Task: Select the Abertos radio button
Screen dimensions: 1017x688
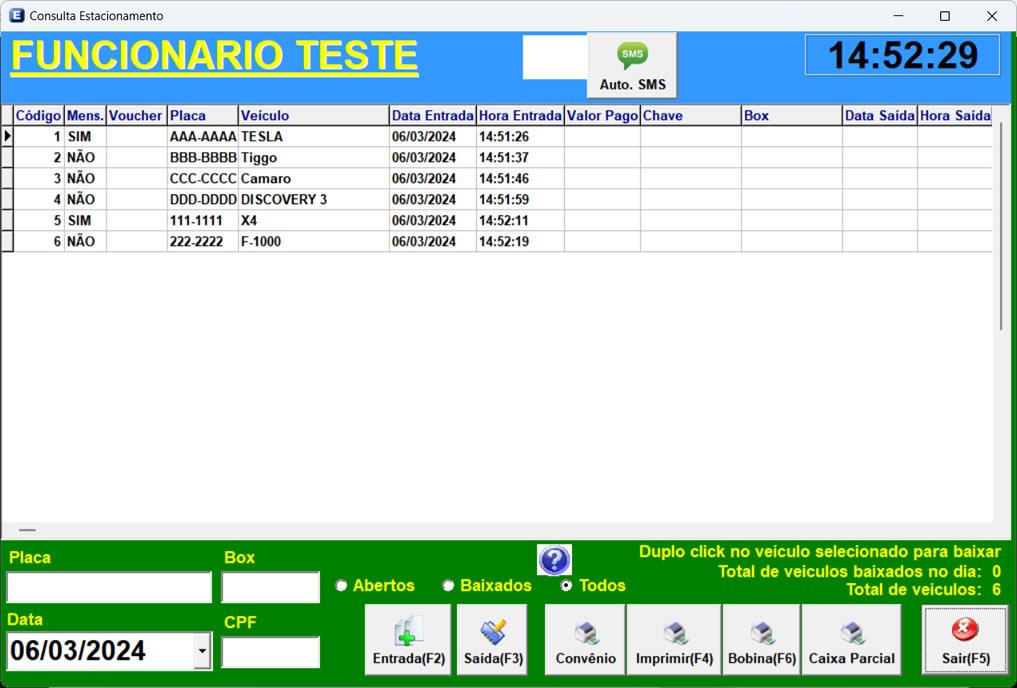Action: point(341,585)
